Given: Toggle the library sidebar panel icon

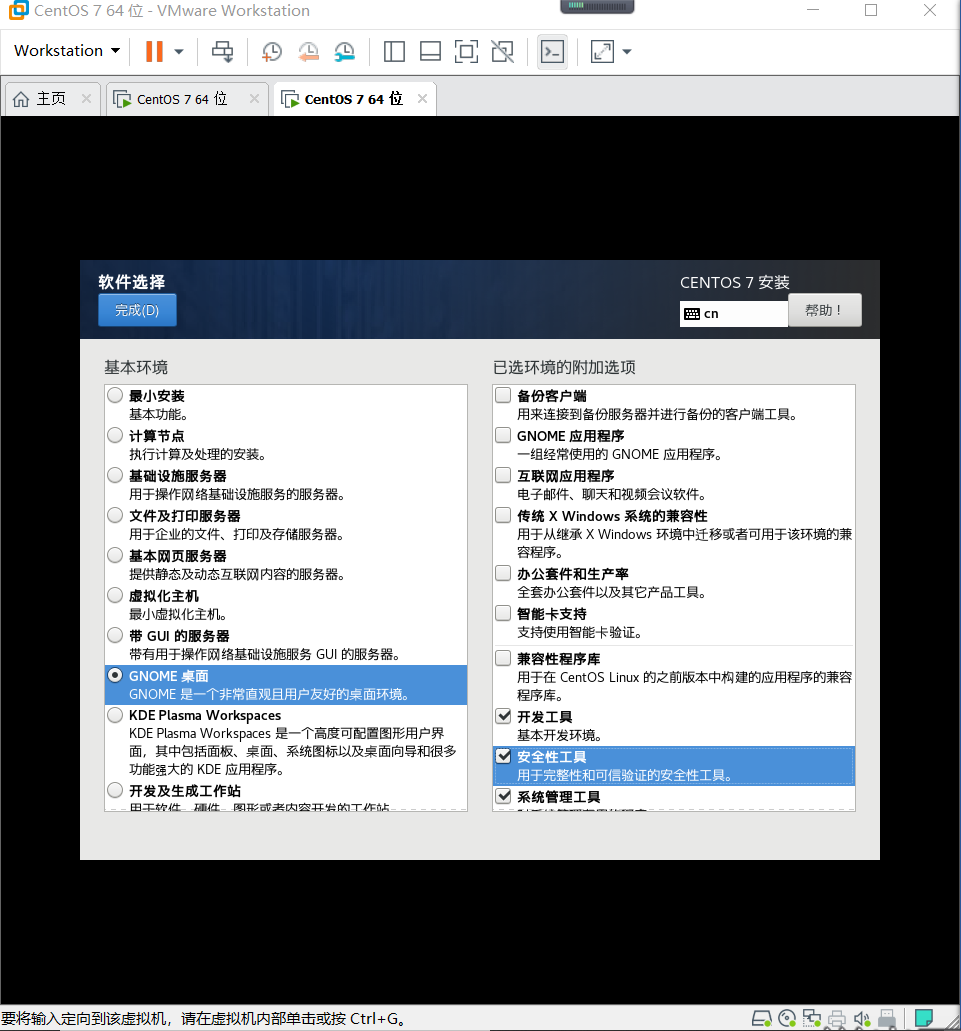Looking at the screenshot, I should [394, 51].
